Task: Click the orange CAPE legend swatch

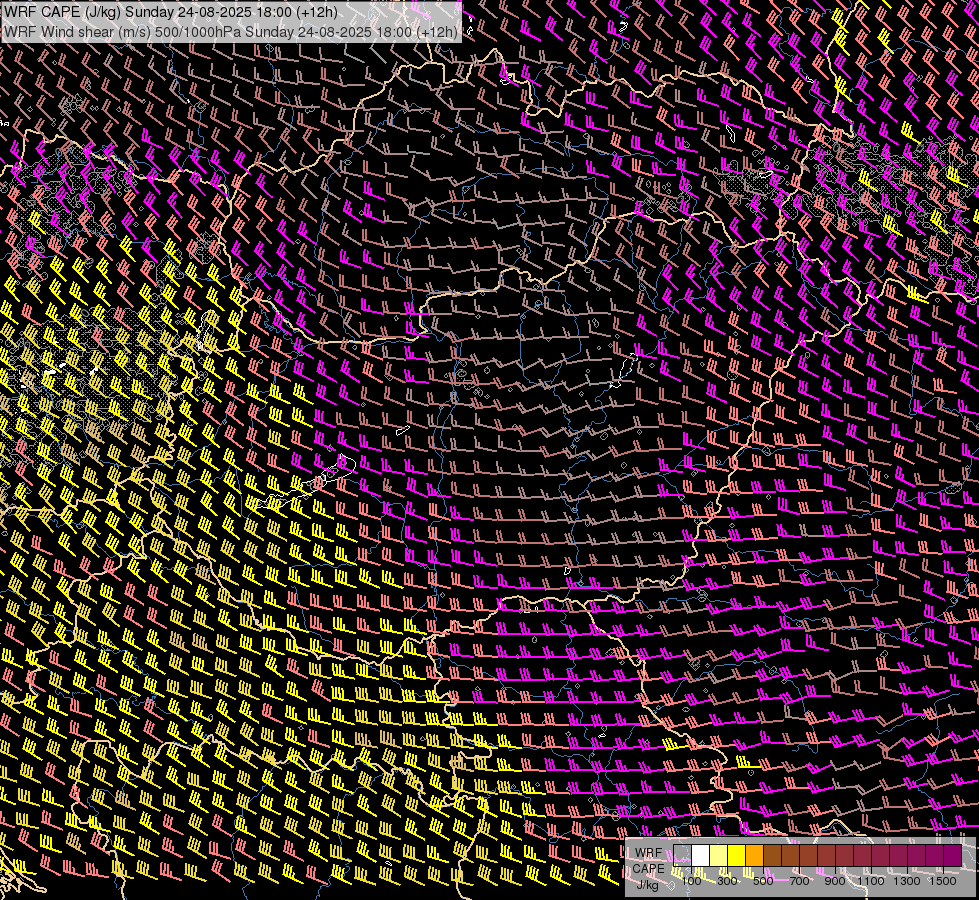Action: (754, 855)
